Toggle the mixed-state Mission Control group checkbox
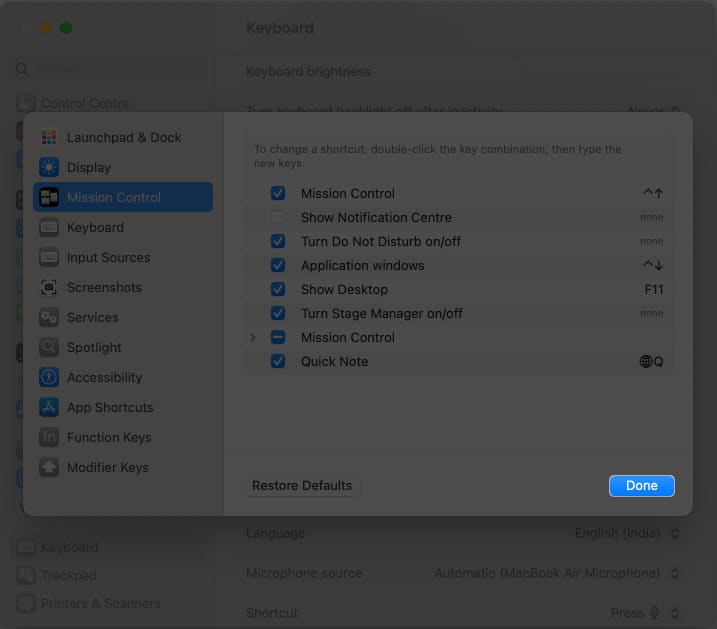This screenshot has width=717, height=629. click(278, 337)
